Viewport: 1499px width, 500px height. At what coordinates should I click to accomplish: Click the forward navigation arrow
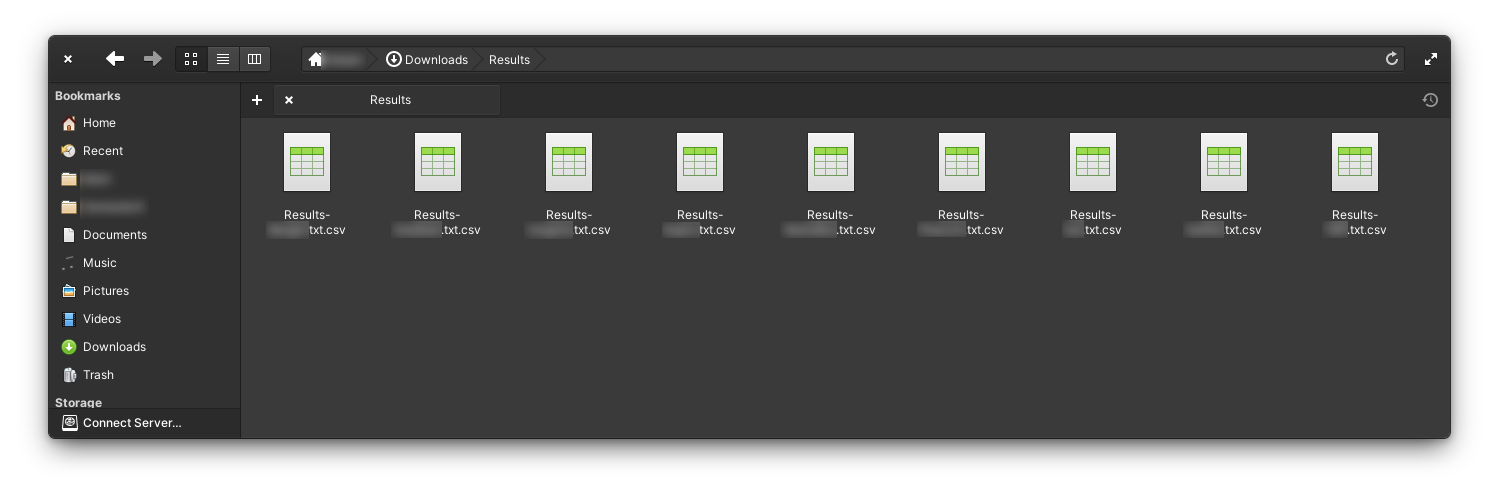point(152,59)
